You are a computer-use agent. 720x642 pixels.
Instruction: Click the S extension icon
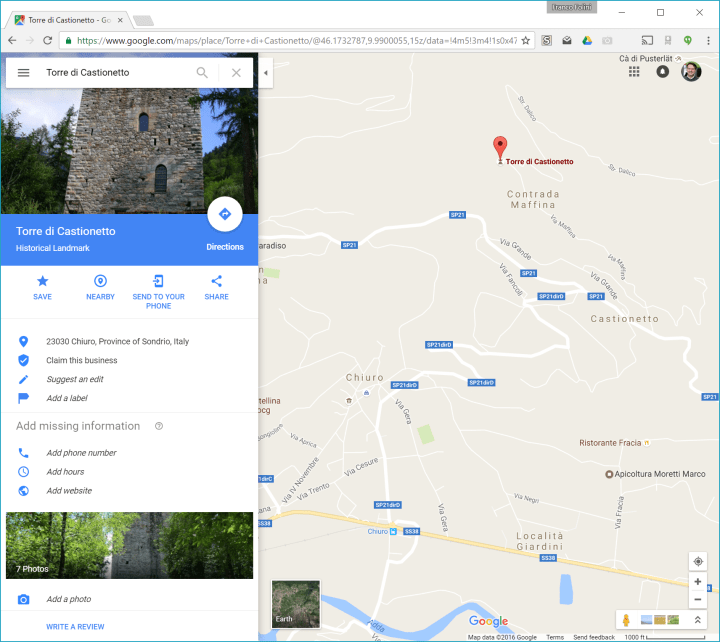click(x=546, y=40)
